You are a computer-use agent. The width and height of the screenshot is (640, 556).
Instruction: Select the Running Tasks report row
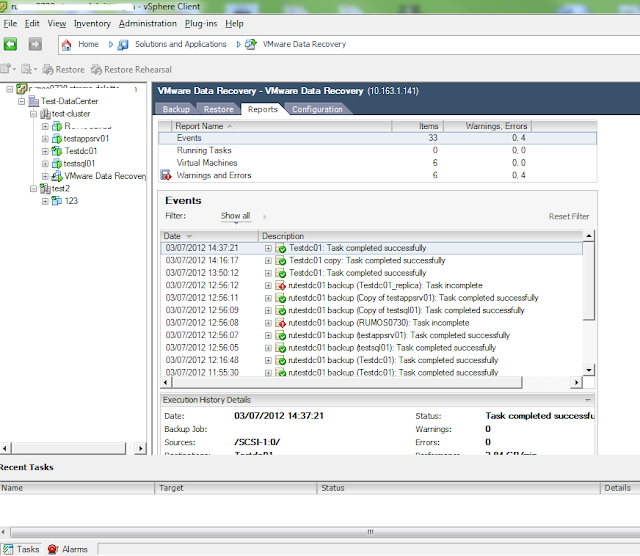[x=377, y=151]
